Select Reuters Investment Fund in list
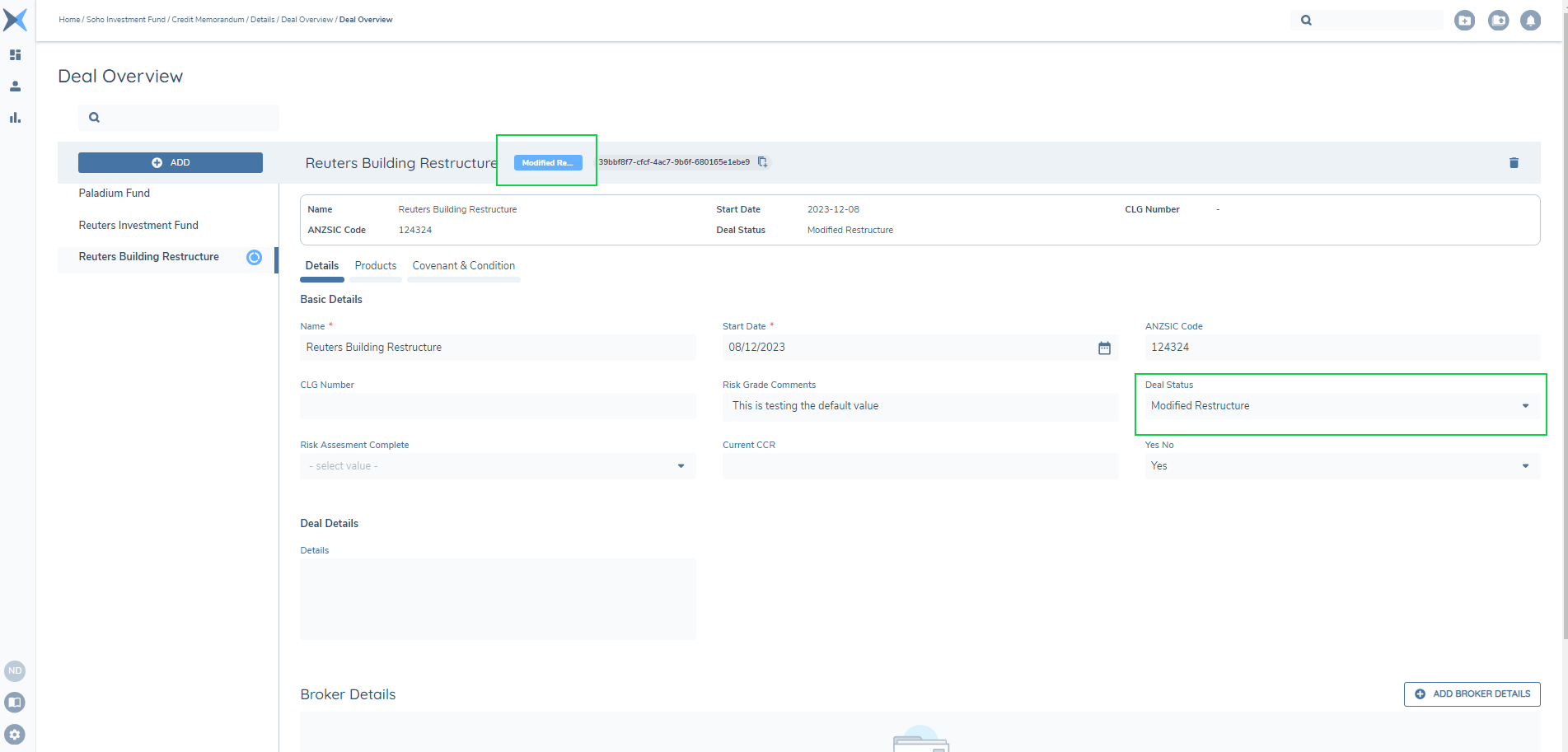This screenshot has width=1568, height=752. tap(138, 226)
